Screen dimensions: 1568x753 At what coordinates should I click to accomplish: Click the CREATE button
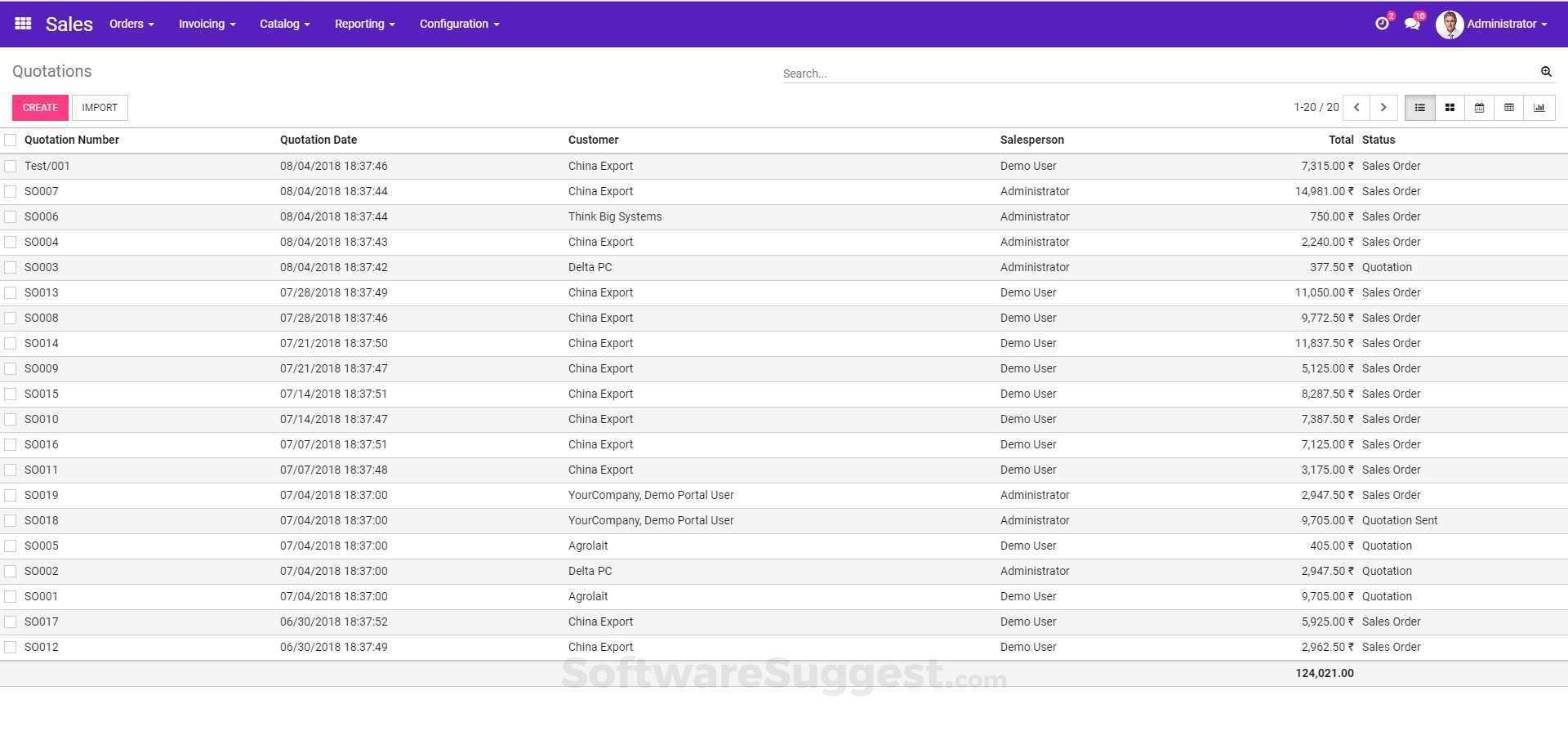[x=39, y=107]
